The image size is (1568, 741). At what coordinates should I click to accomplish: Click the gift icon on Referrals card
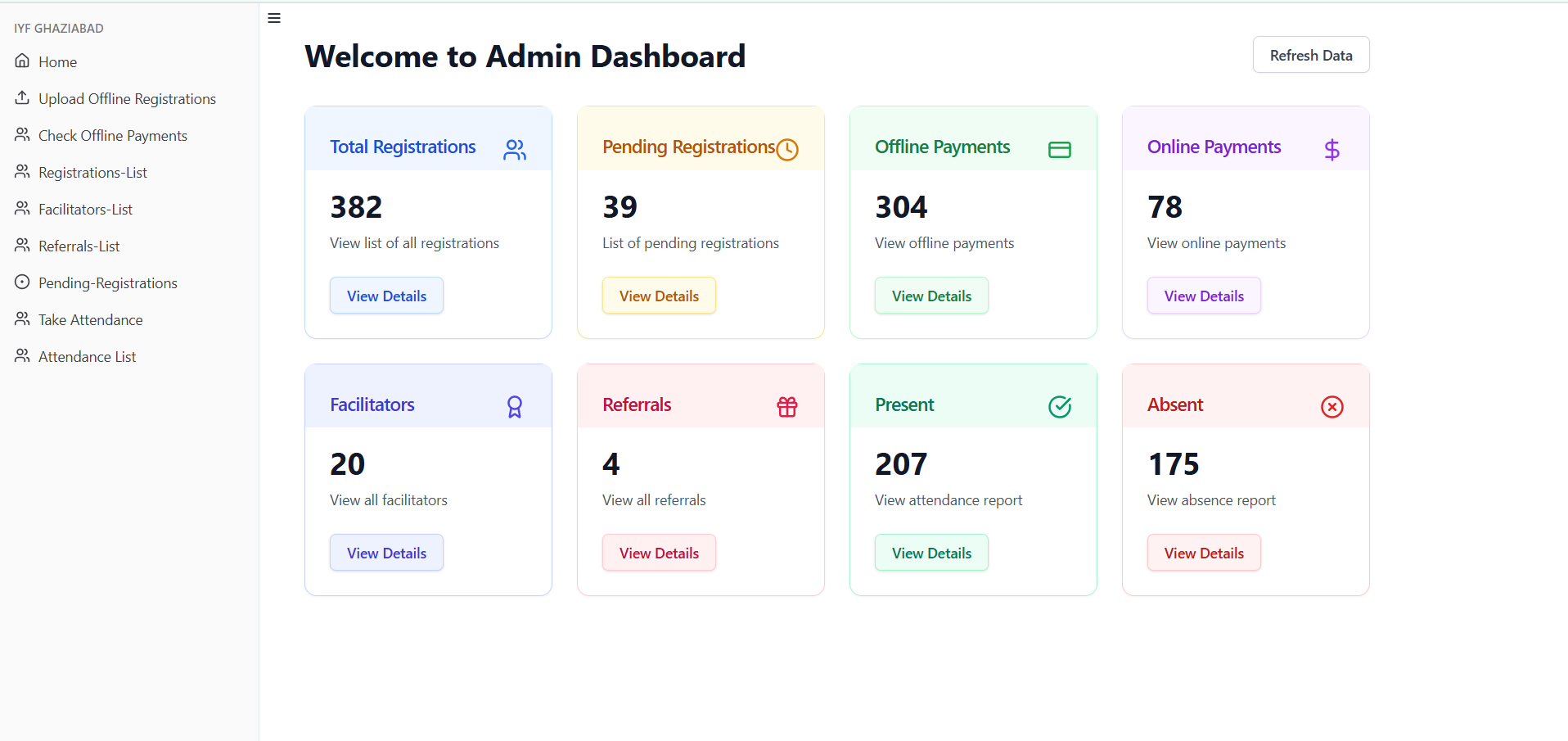point(787,407)
